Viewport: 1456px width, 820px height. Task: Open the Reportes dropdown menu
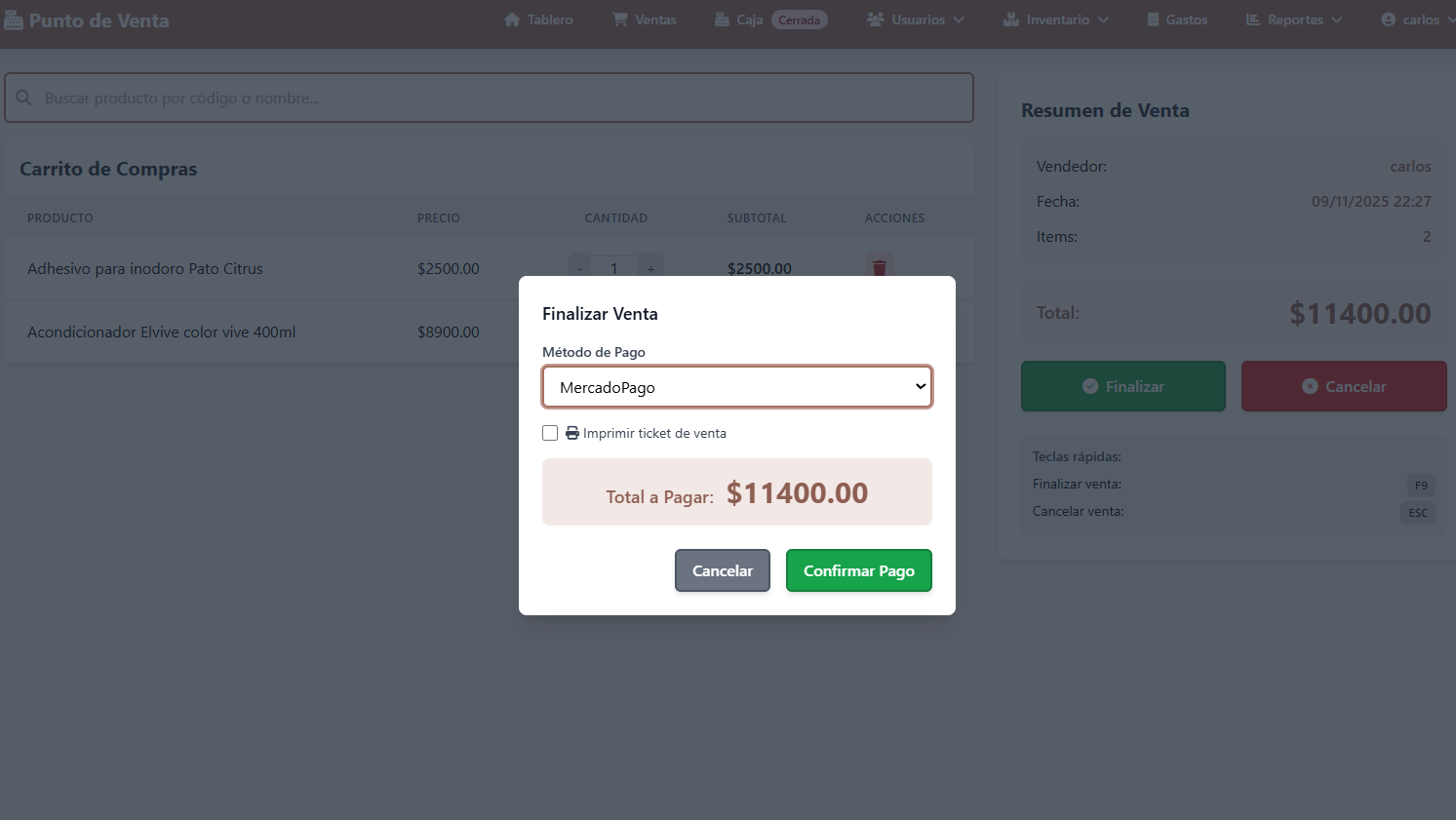1294,20
